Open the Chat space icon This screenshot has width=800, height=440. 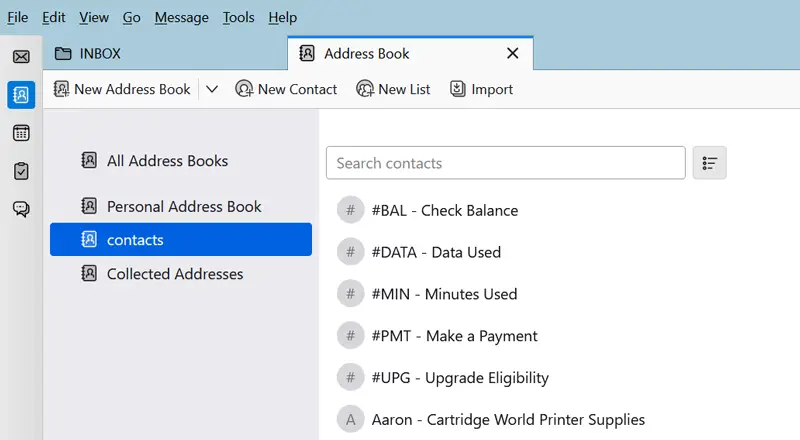click(21, 209)
